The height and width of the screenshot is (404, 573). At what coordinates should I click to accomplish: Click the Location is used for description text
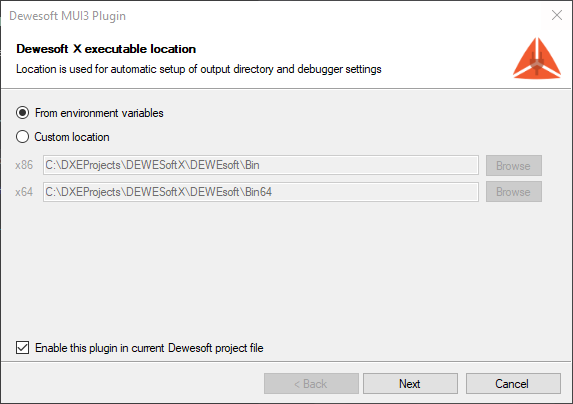tap(199, 69)
